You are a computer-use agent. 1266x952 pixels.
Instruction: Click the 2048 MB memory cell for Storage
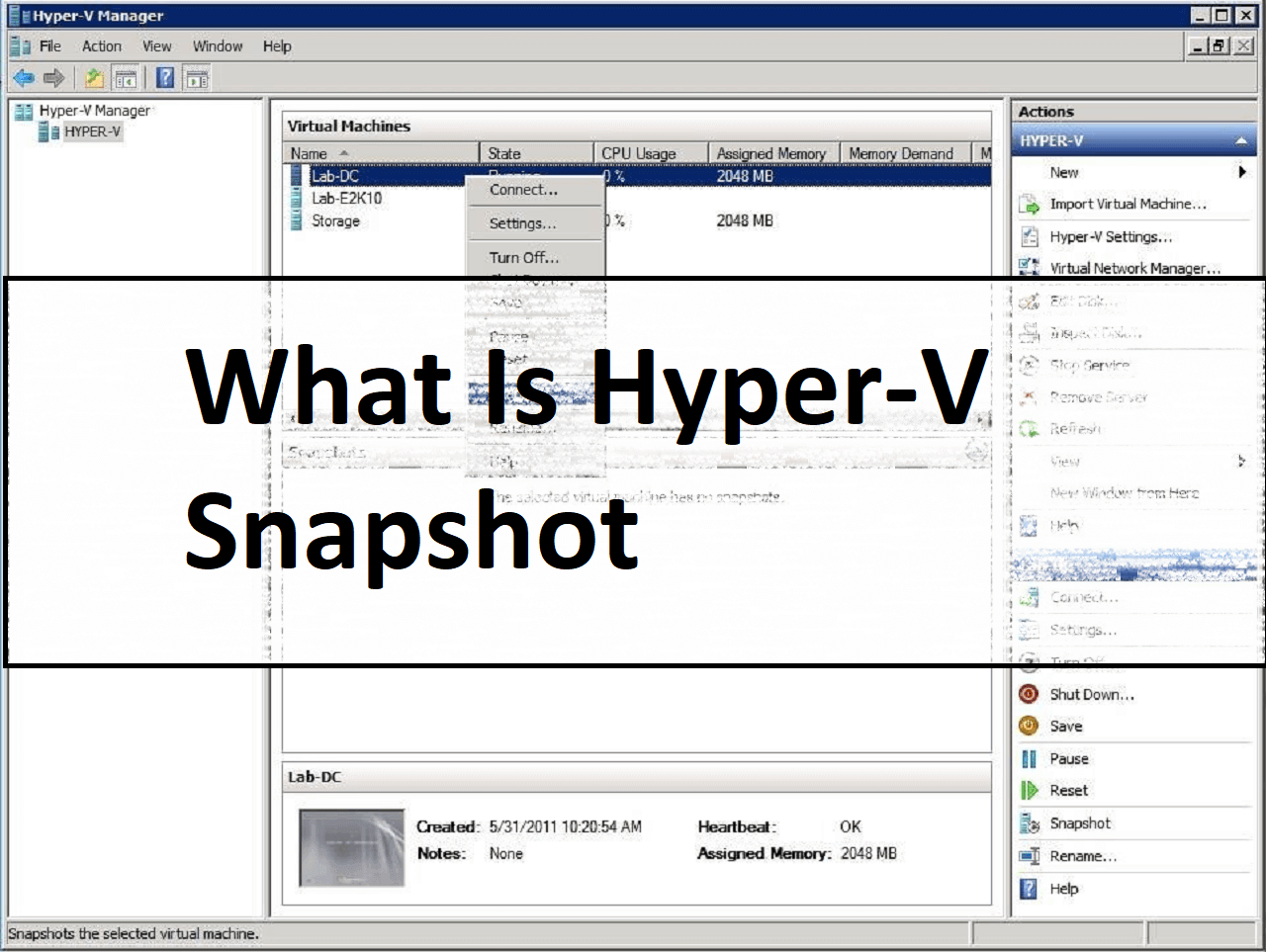[745, 220]
